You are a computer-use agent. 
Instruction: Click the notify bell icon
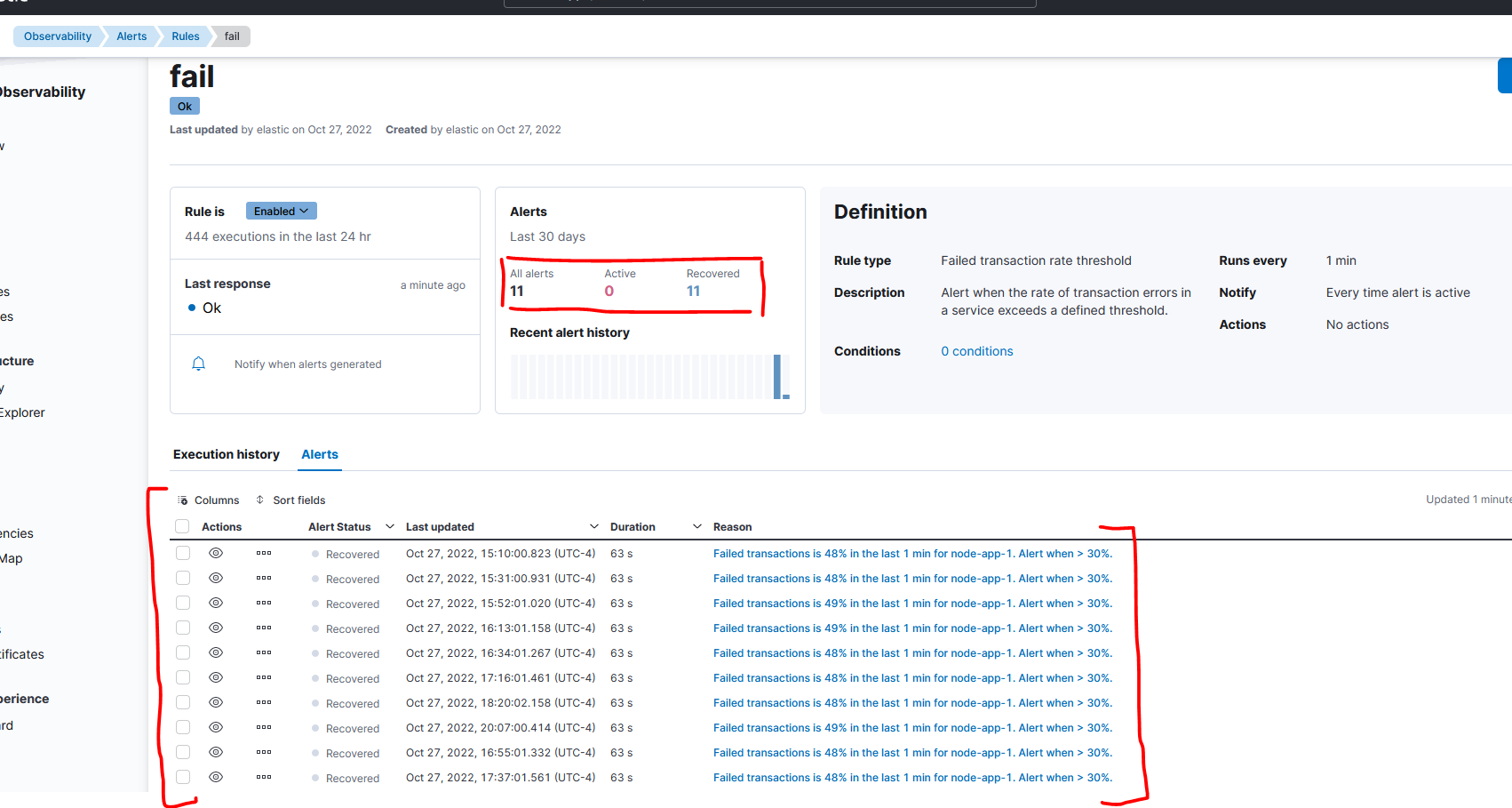click(199, 364)
